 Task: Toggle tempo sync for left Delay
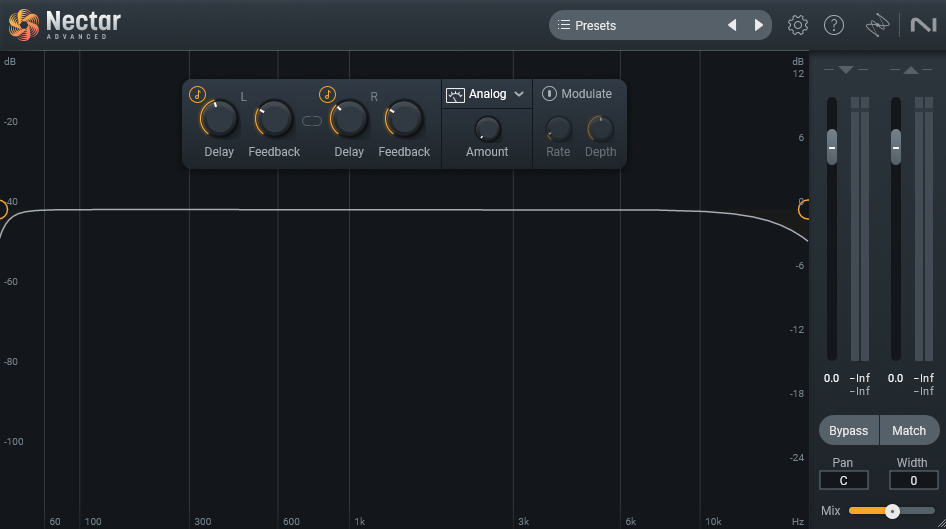(x=197, y=95)
